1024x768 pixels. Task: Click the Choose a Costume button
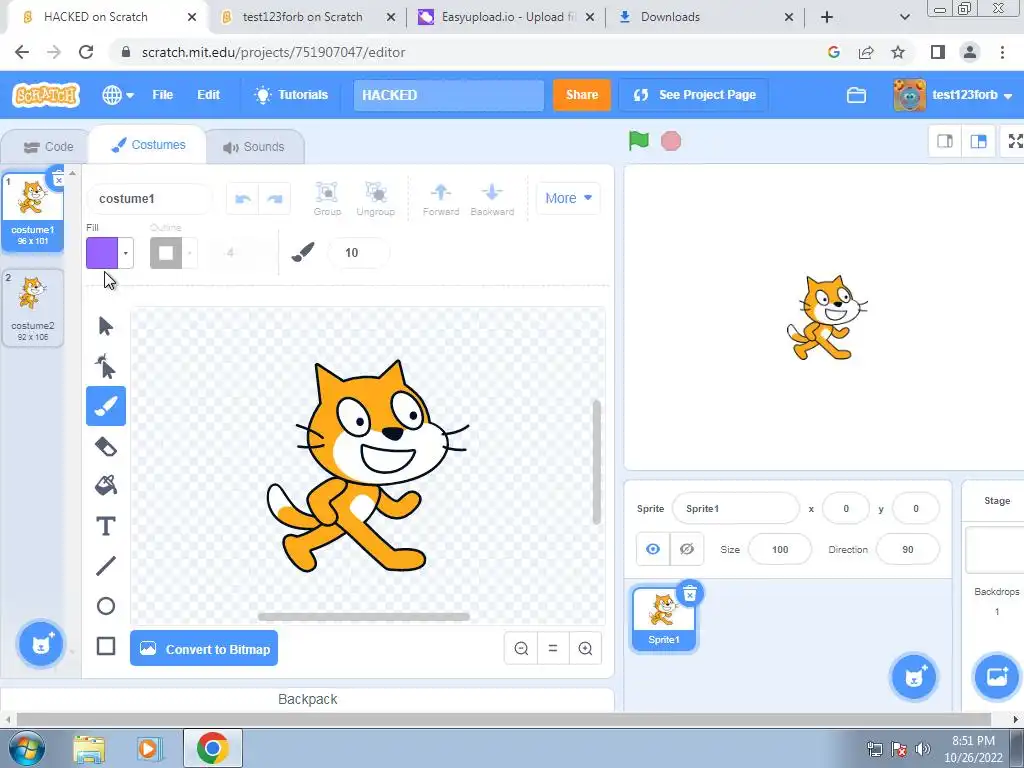pyautogui.click(x=40, y=644)
